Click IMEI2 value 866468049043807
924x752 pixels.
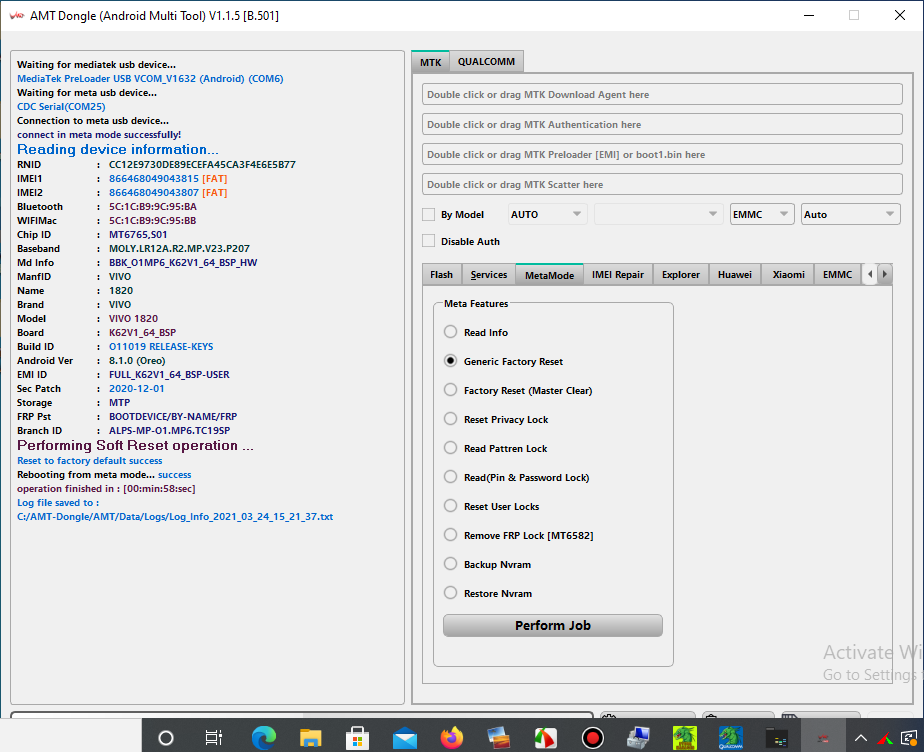154,193
